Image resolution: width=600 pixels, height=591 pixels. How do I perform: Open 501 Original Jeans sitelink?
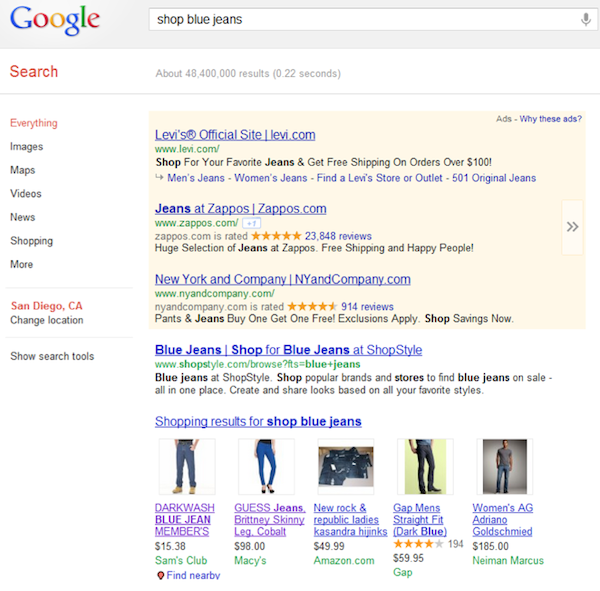tap(494, 178)
